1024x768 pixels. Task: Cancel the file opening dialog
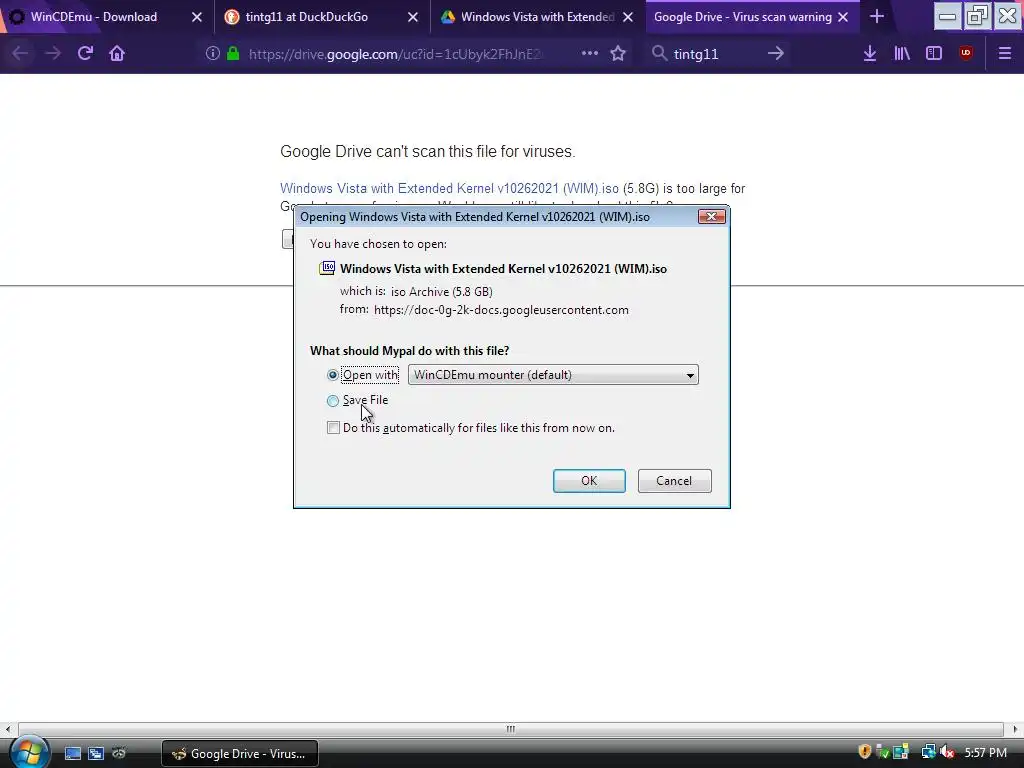(674, 481)
